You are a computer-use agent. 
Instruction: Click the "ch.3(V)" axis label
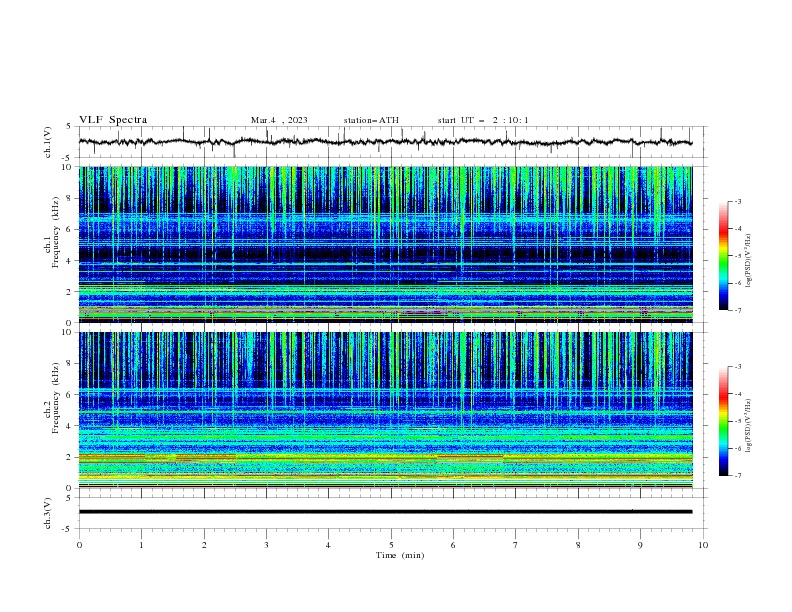(x=48, y=513)
